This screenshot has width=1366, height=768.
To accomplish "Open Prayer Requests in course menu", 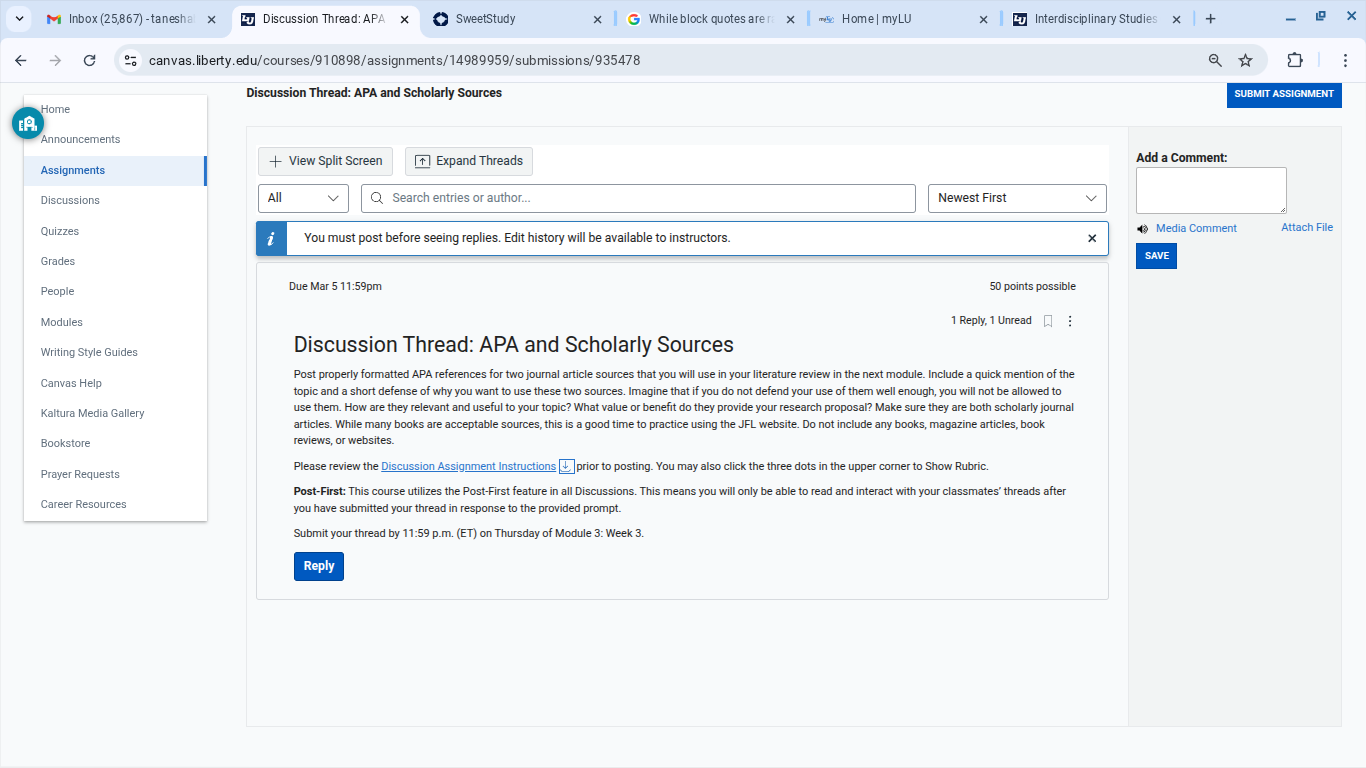I will pyautogui.click(x=80, y=474).
